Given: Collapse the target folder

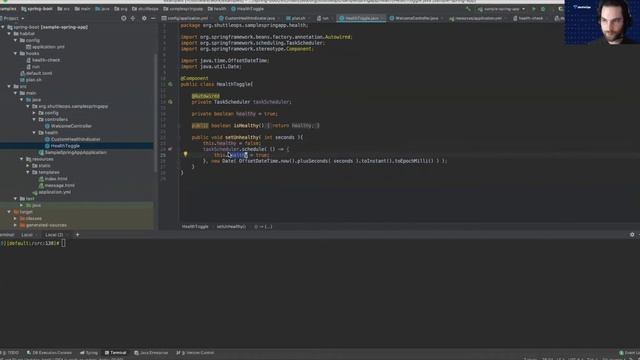Looking at the screenshot, I should [x=9, y=212].
